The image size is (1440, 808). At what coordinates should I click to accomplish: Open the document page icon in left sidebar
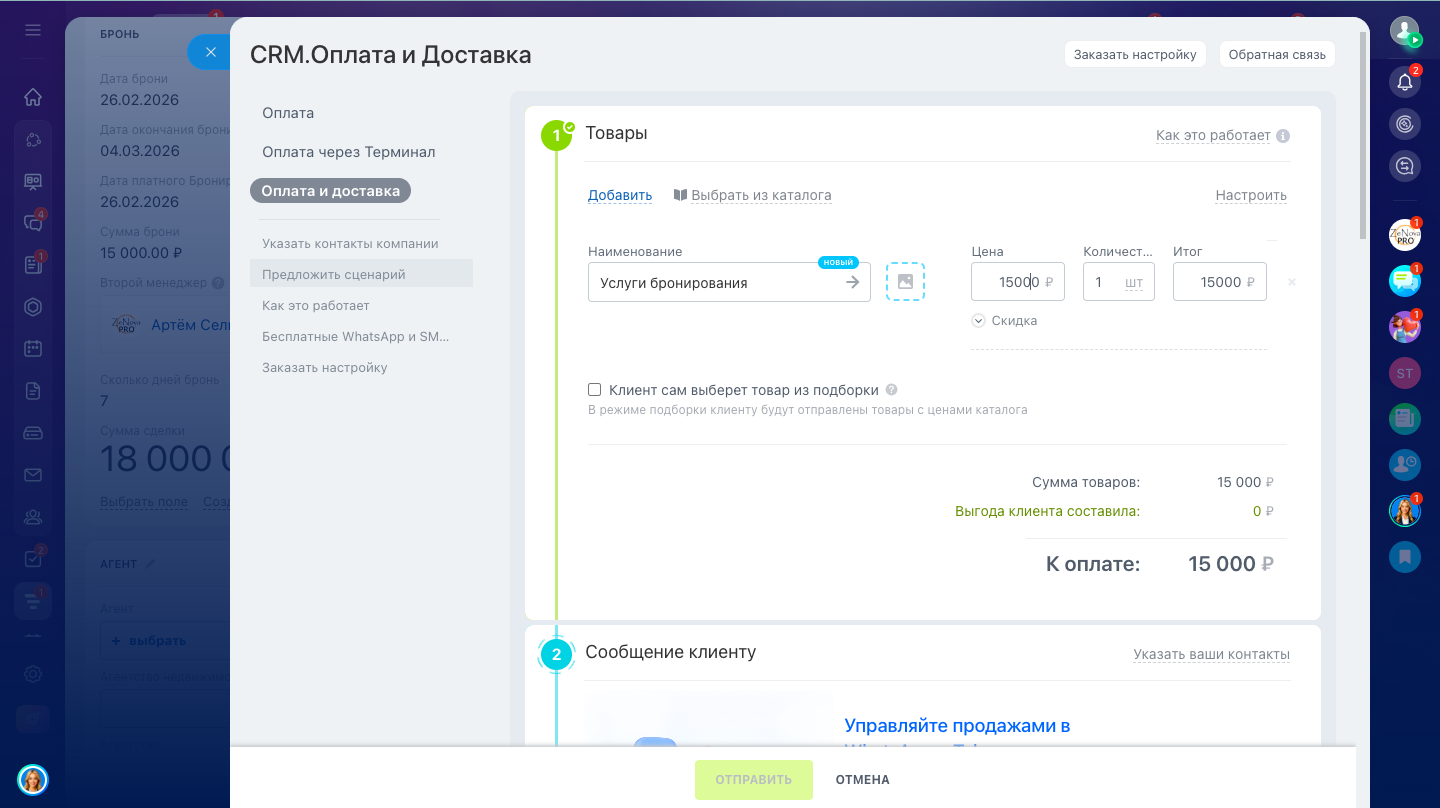33,391
